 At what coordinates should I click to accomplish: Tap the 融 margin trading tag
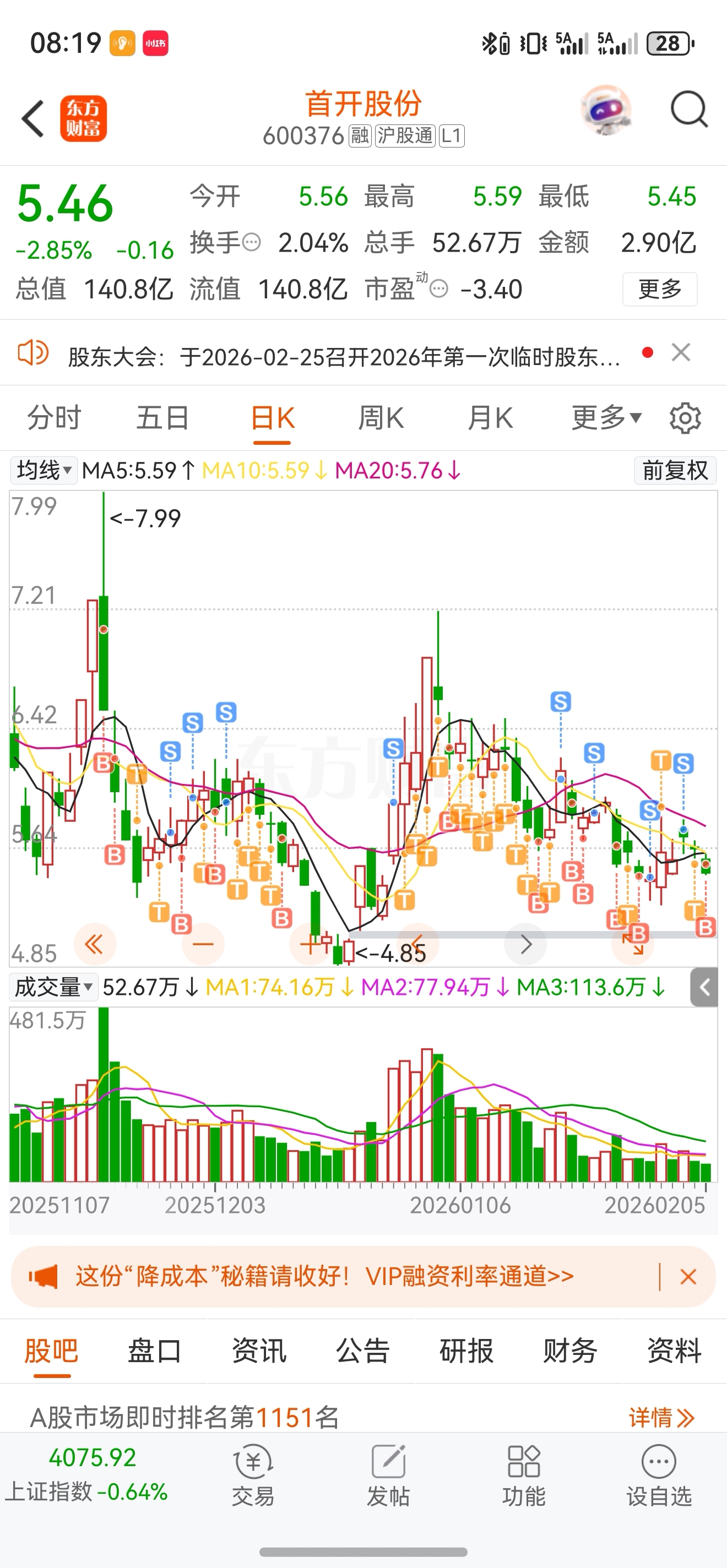[360, 136]
